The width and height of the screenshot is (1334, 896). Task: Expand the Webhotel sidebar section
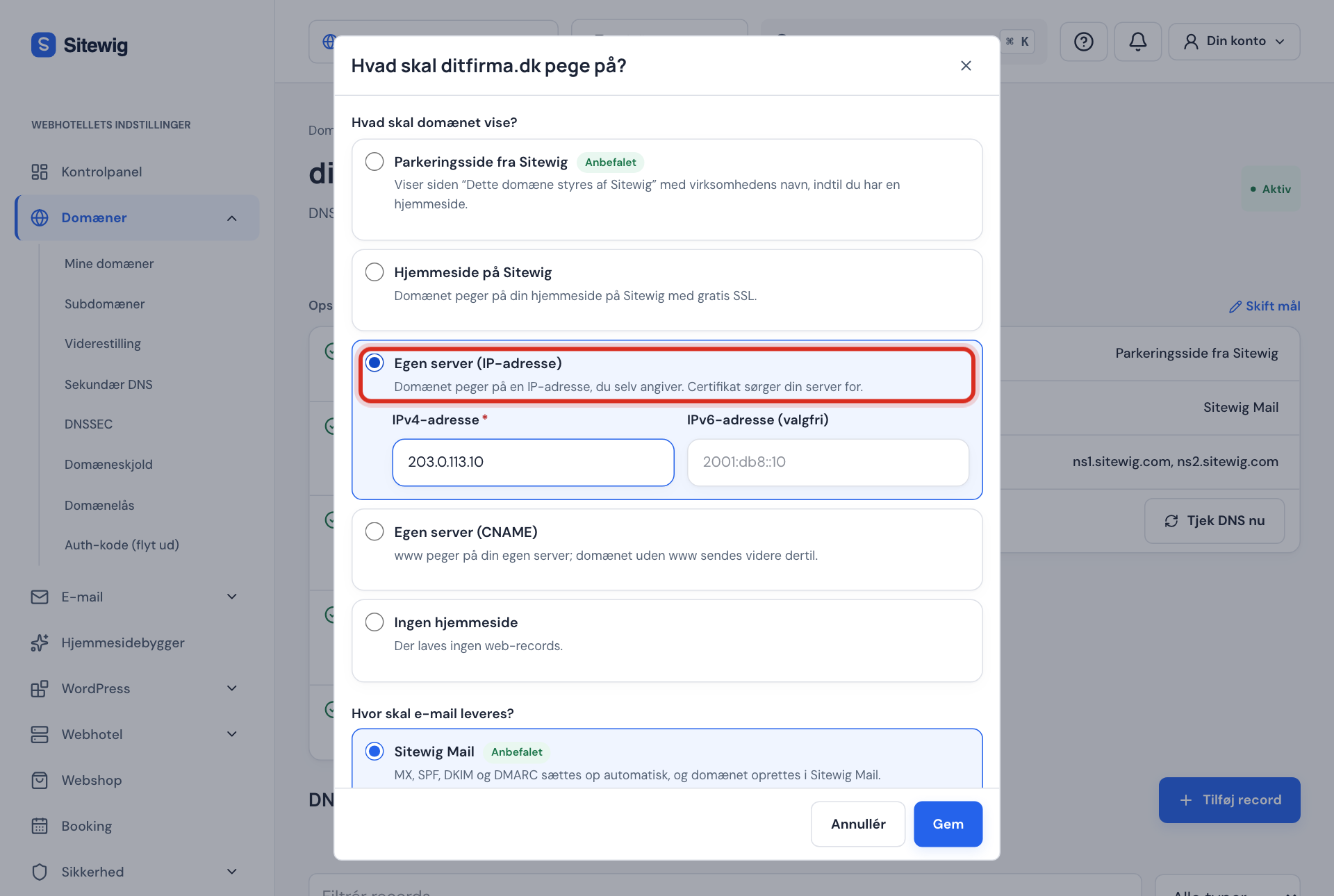[x=232, y=734]
